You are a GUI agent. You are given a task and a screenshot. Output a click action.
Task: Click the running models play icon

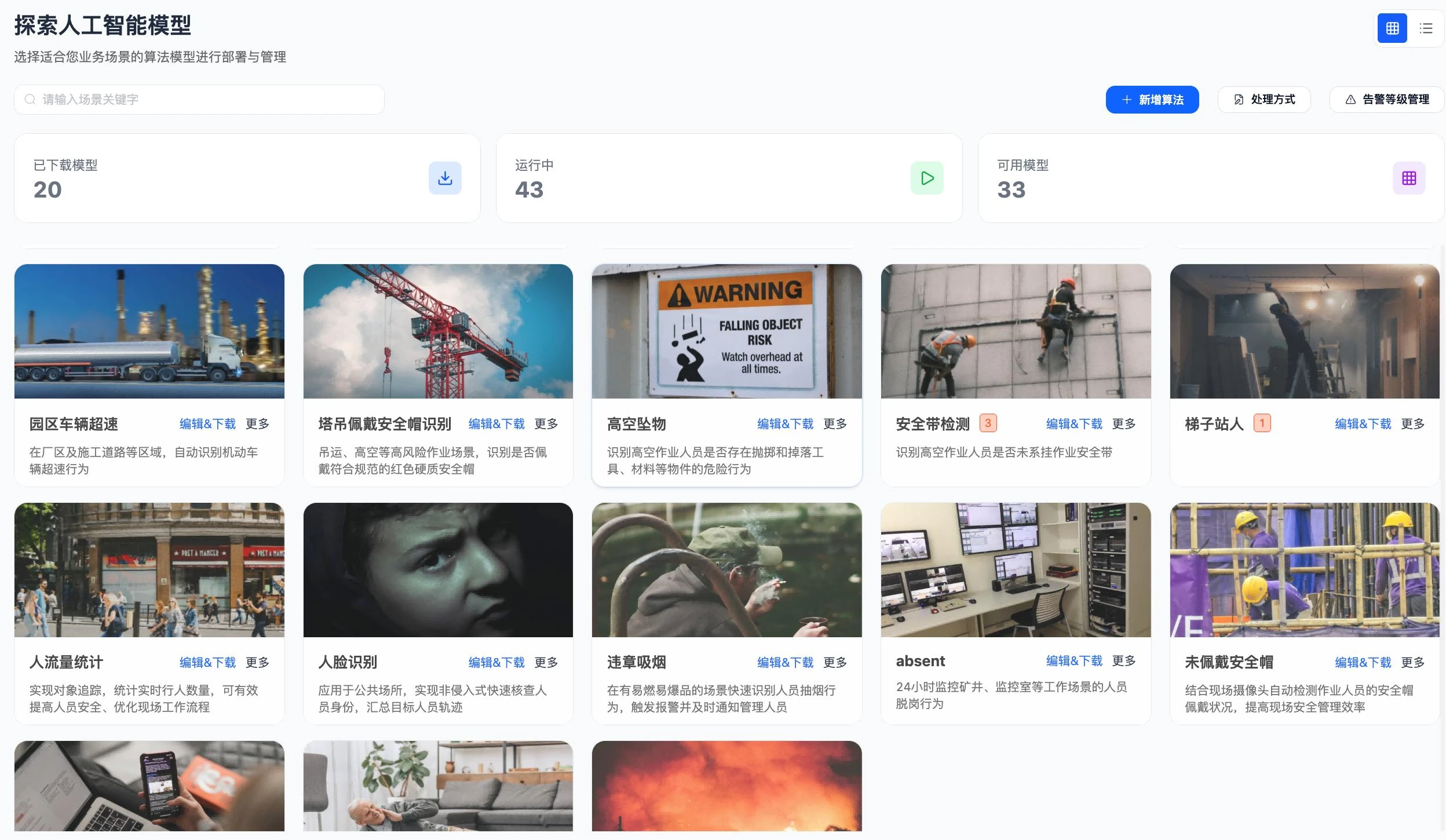tap(927, 178)
